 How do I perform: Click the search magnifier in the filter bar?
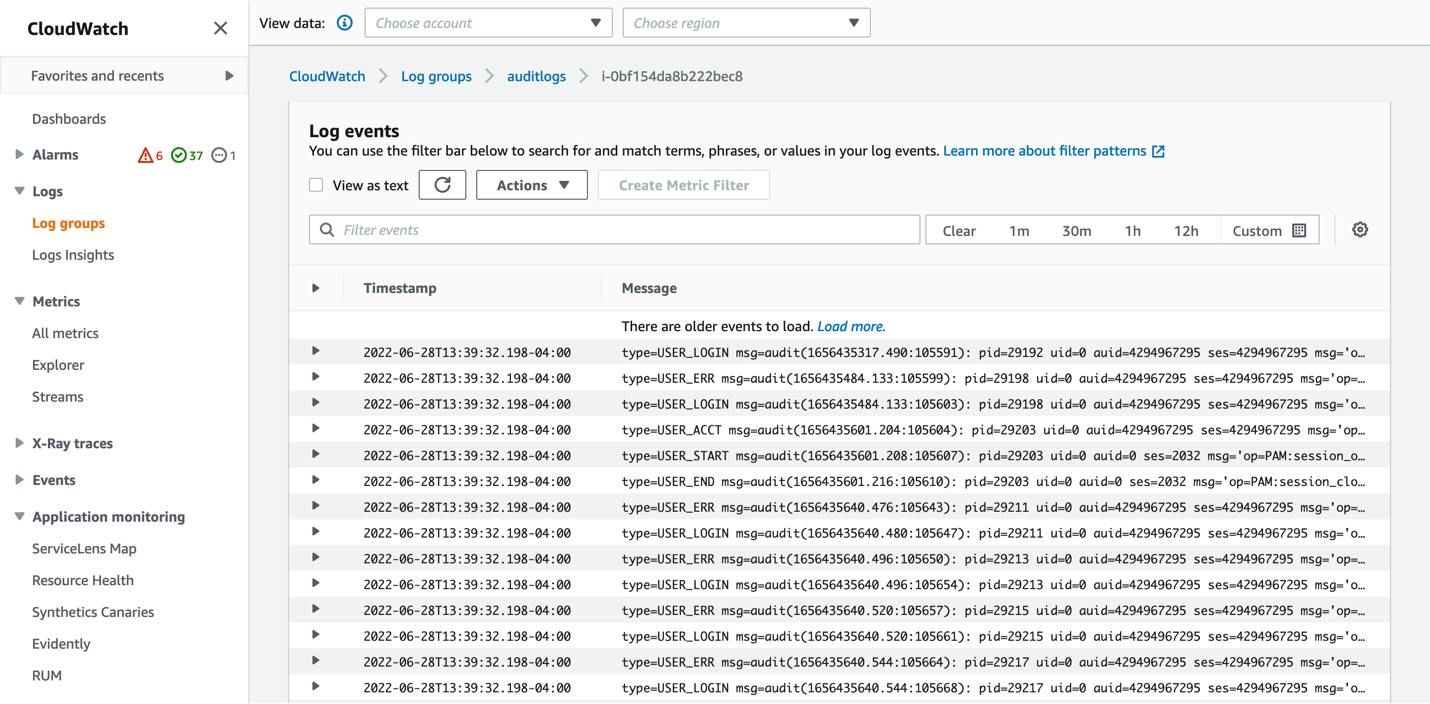point(326,229)
